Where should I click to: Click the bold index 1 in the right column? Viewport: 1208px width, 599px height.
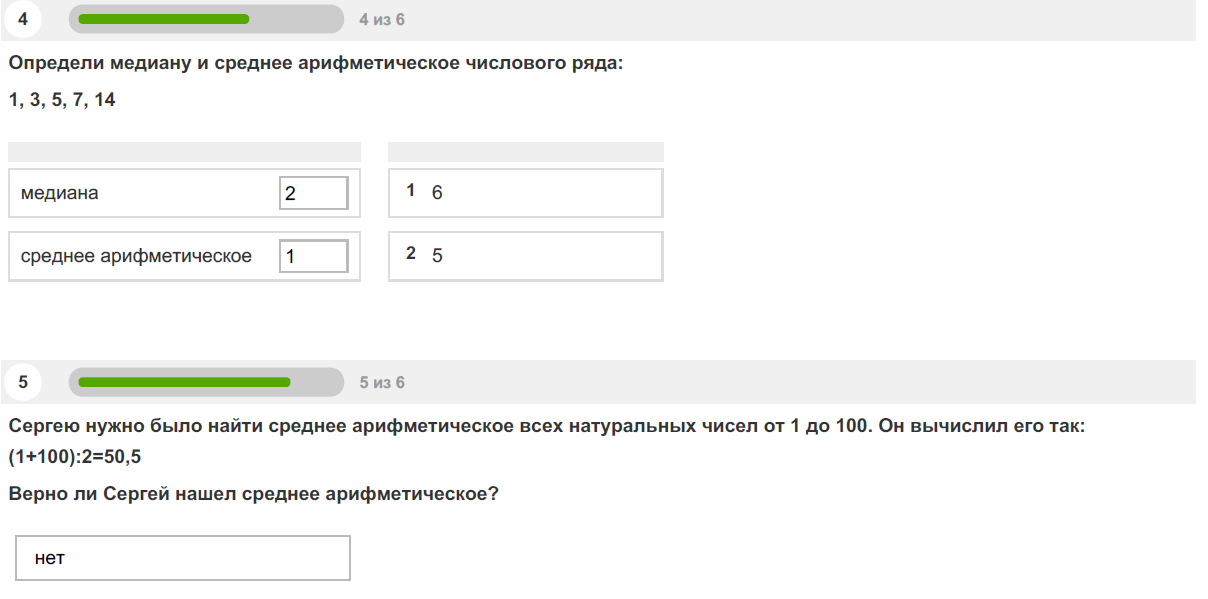click(411, 191)
